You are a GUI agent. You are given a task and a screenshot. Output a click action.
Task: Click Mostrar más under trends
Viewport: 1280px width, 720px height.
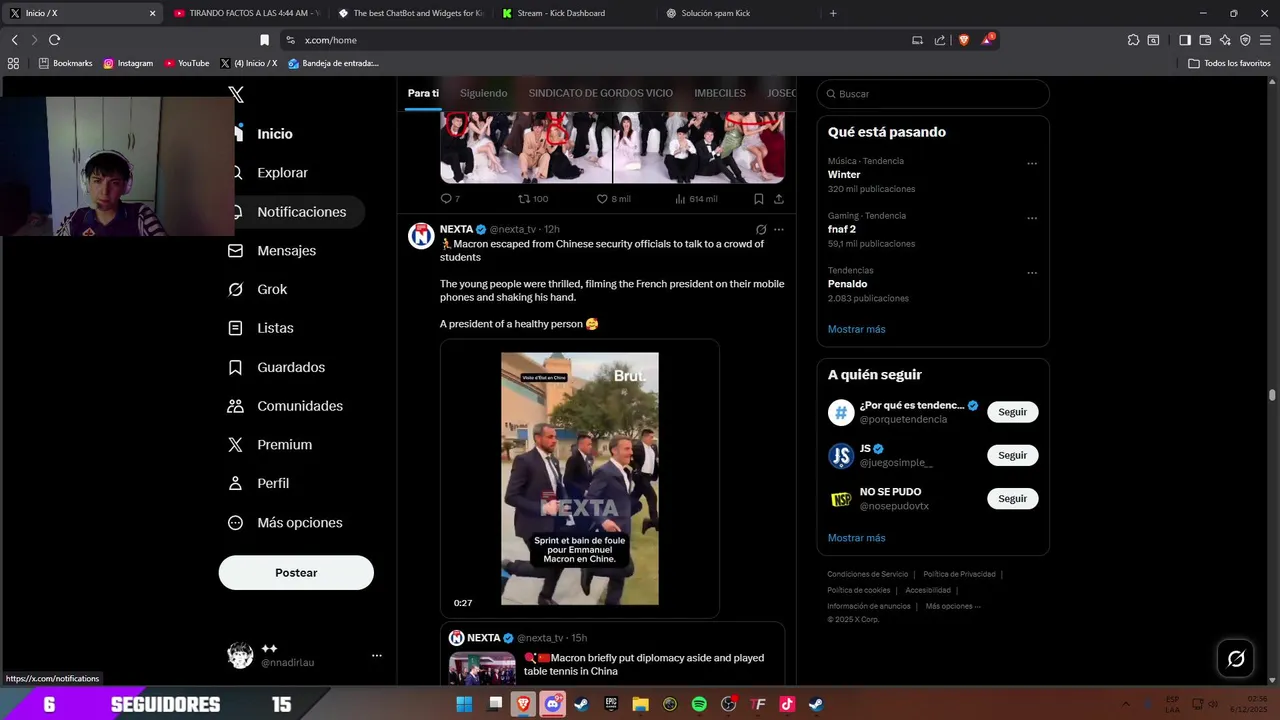(856, 329)
